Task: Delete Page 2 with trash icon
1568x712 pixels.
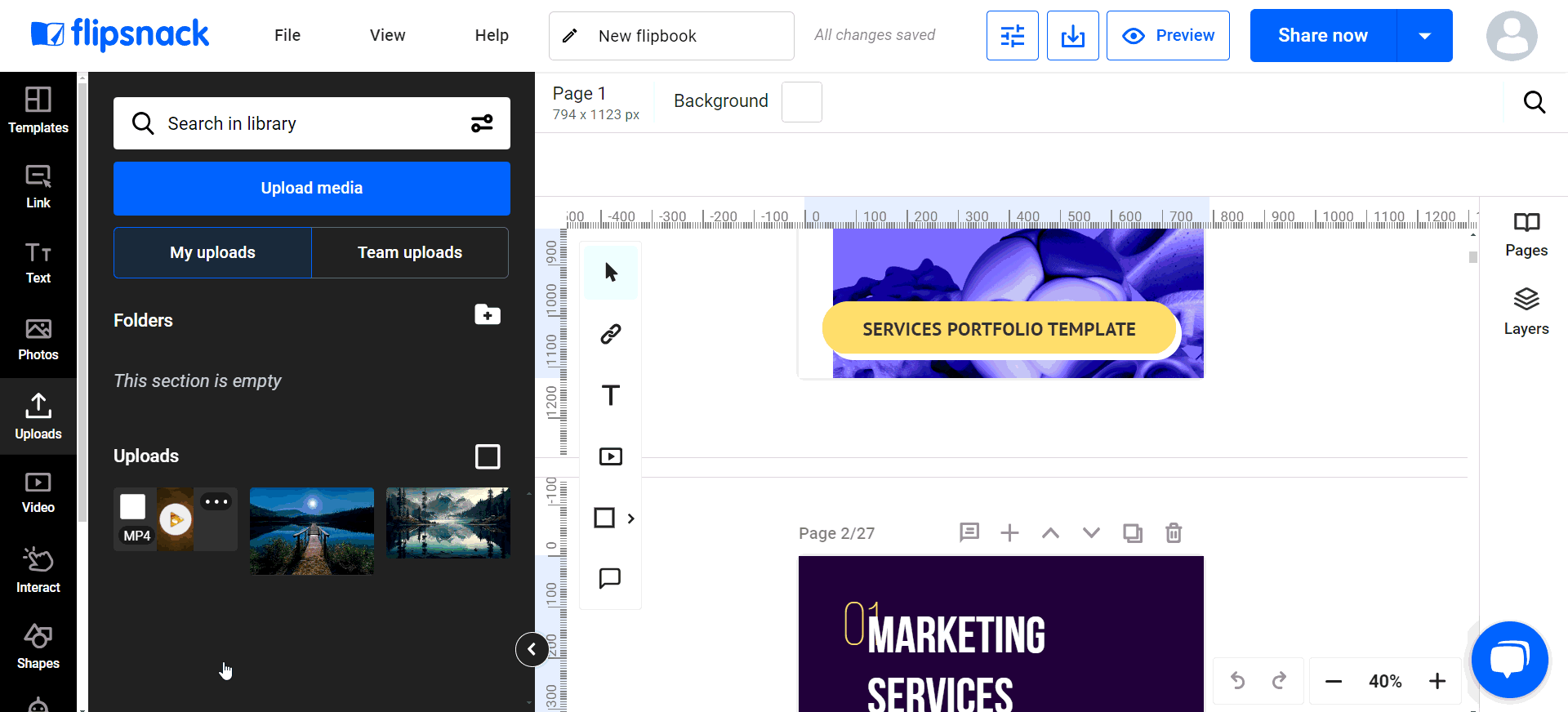Action: 1173,533
